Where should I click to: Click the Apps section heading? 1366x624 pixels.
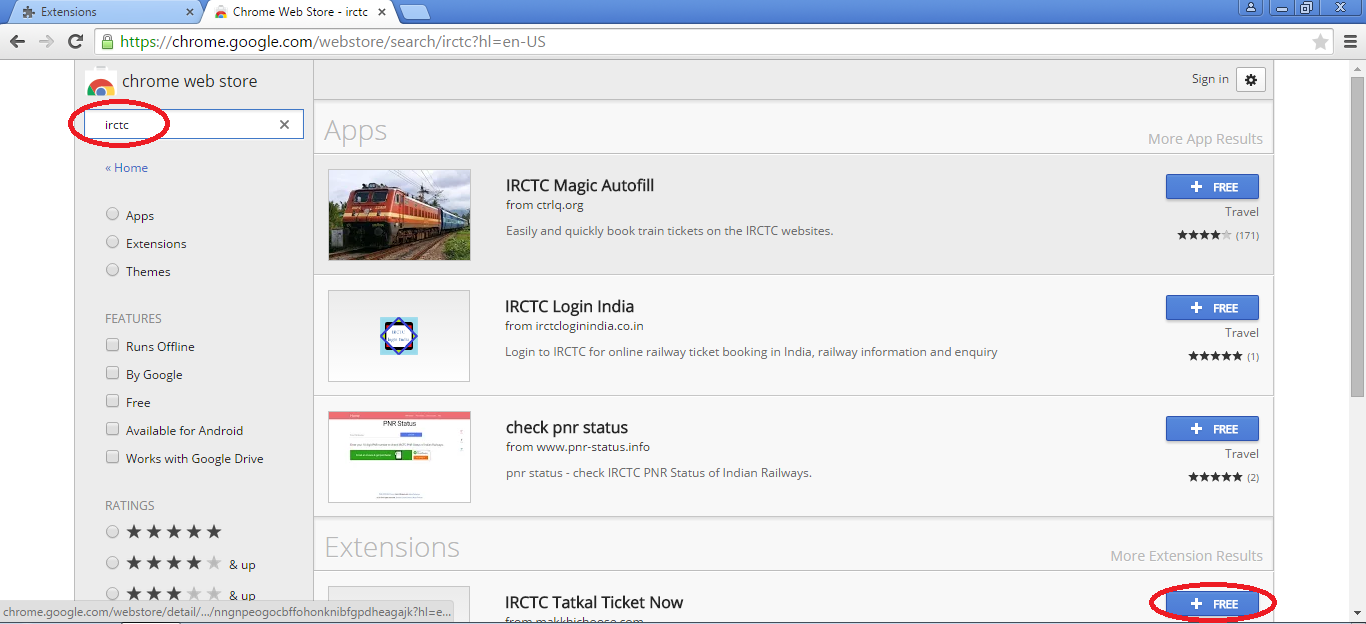(x=356, y=131)
